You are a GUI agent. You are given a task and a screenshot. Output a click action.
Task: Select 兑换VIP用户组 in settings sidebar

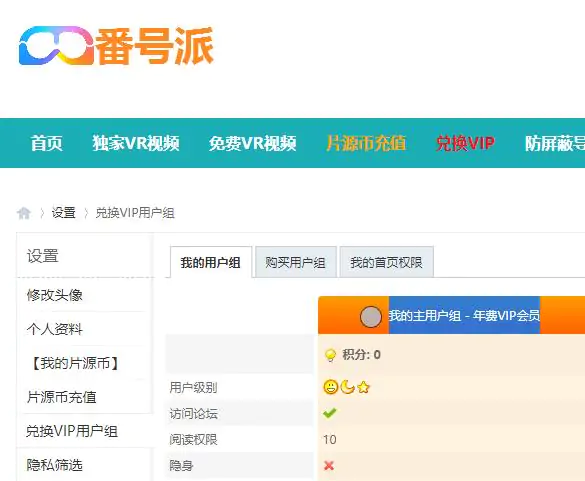72,431
